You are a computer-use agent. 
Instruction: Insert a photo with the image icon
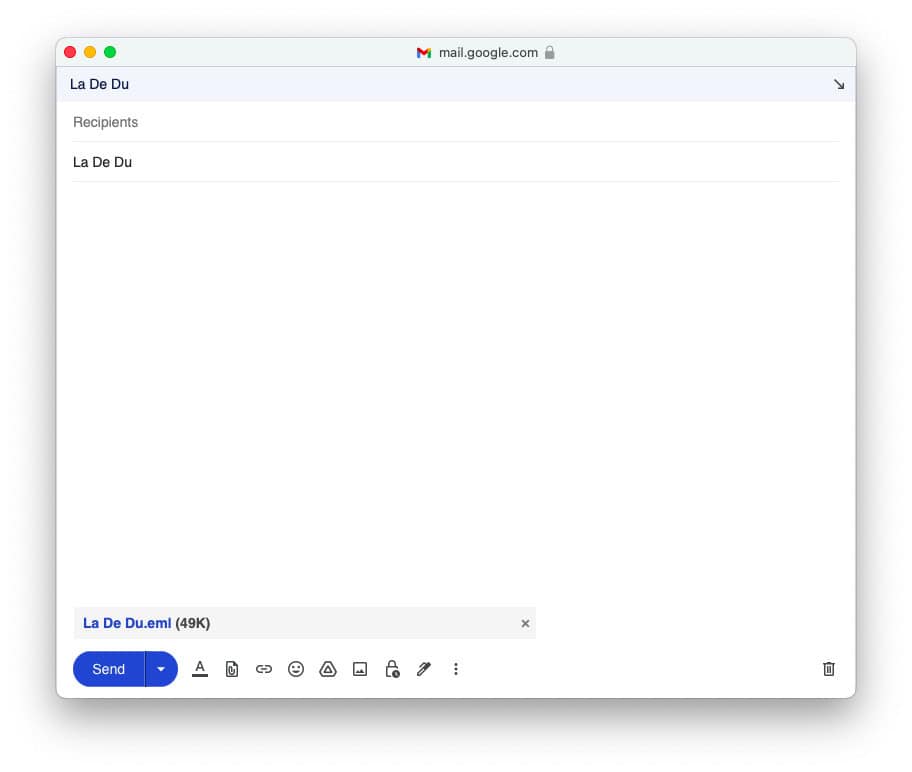[360, 669]
